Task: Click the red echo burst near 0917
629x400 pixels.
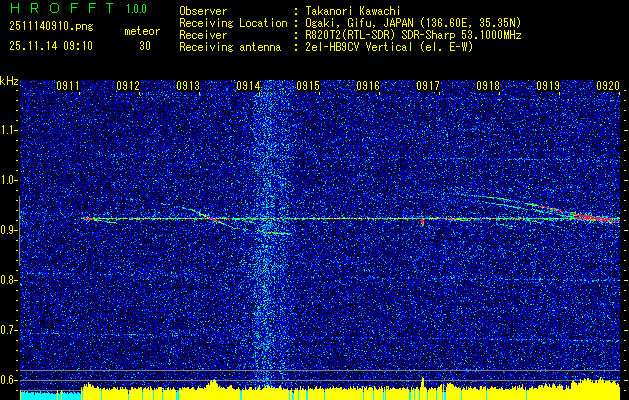Action: (x=422, y=221)
